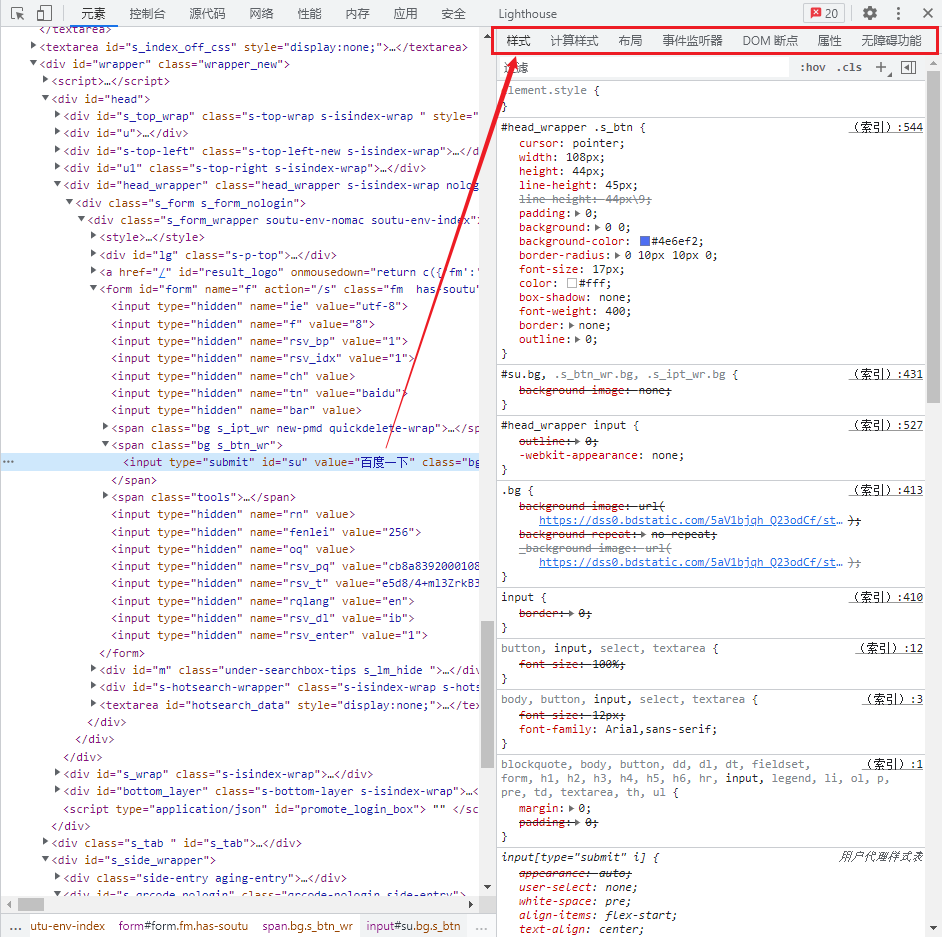Select the input type submit id su row
Viewport: 942px width, 937px height.
[240, 462]
